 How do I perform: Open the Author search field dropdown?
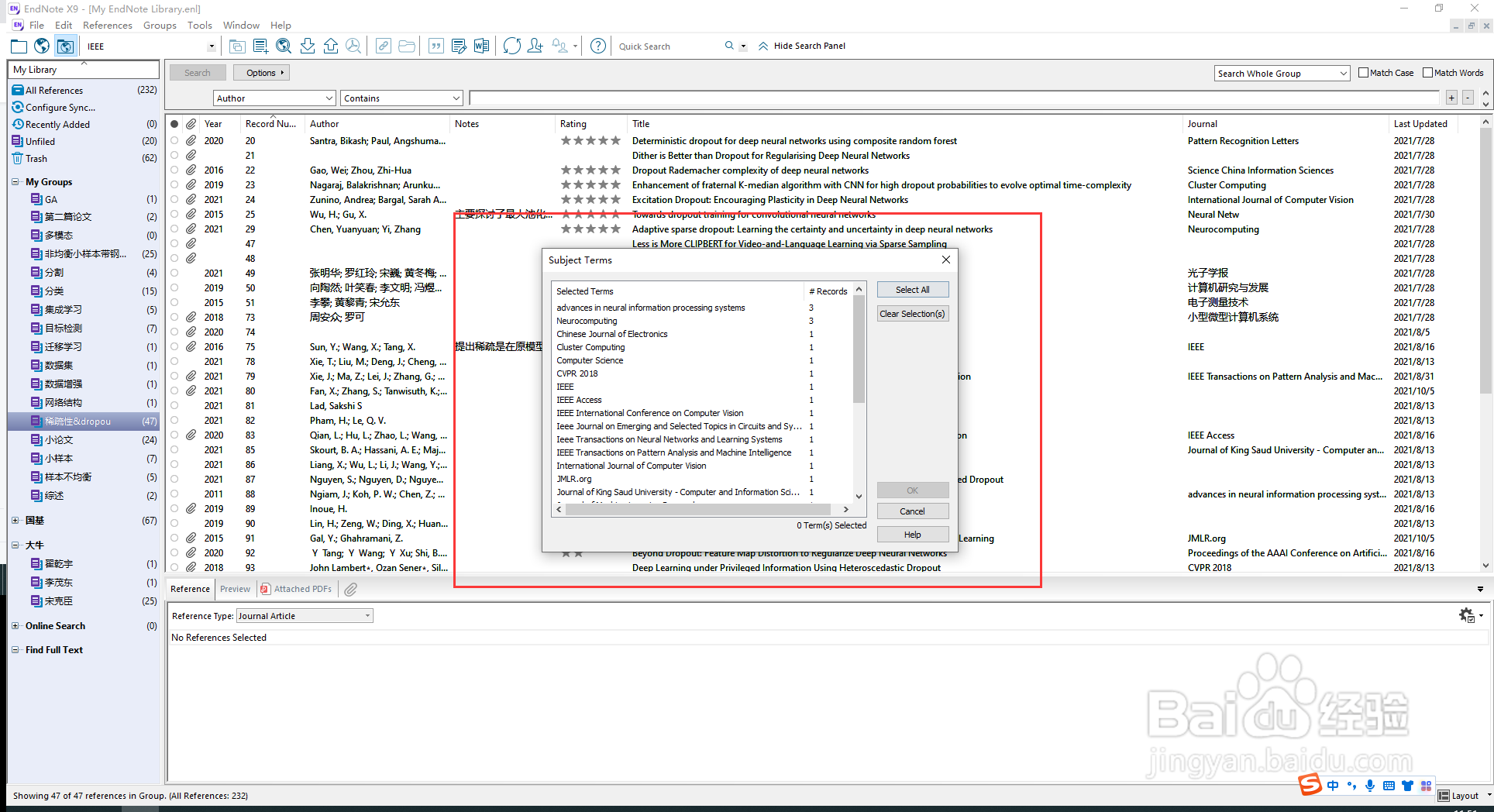tap(274, 98)
